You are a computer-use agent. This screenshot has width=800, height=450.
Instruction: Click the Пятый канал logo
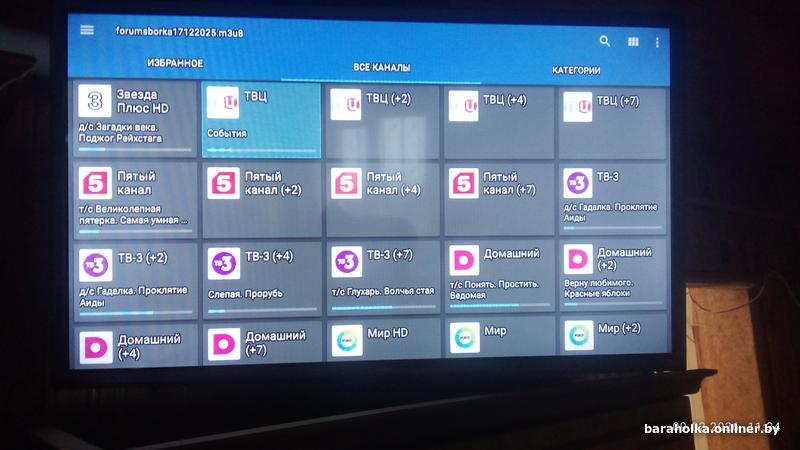(x=95, y=183)
